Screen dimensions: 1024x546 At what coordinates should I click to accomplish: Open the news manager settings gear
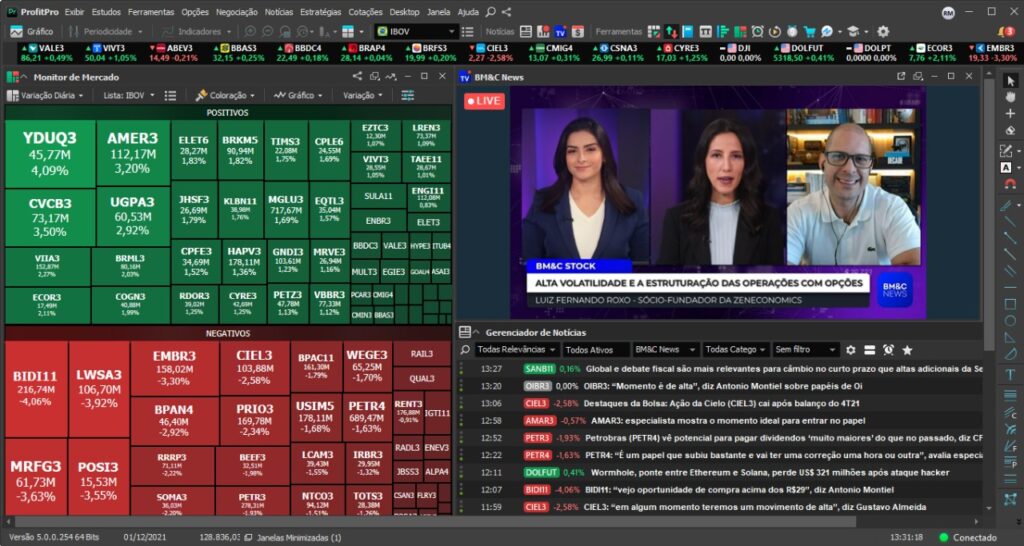pyautogui.click(x=850, y=350)
